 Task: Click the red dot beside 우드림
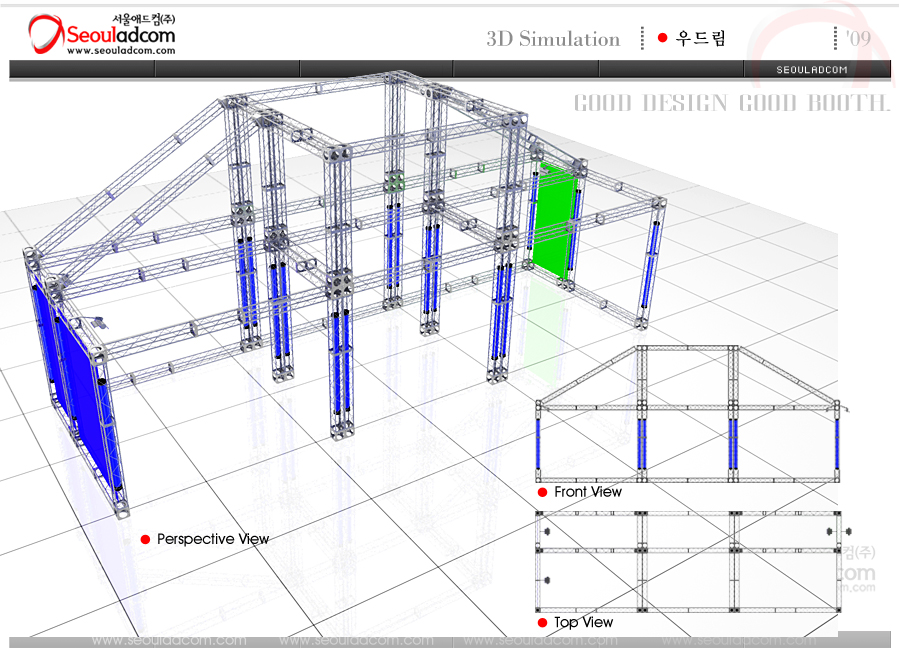[662, 38]
